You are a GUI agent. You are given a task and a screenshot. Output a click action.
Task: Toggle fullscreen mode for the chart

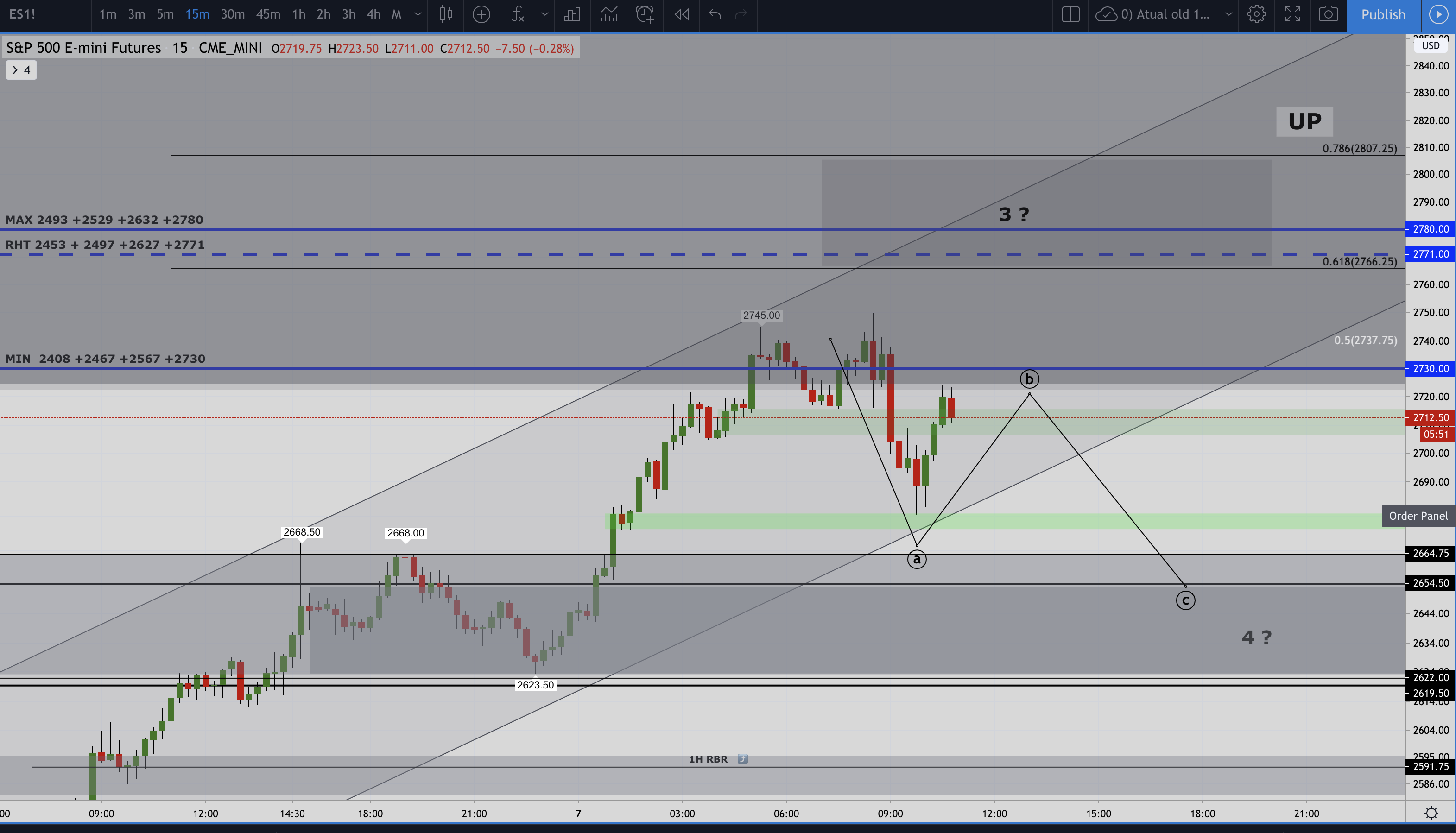coord(1292,14)
